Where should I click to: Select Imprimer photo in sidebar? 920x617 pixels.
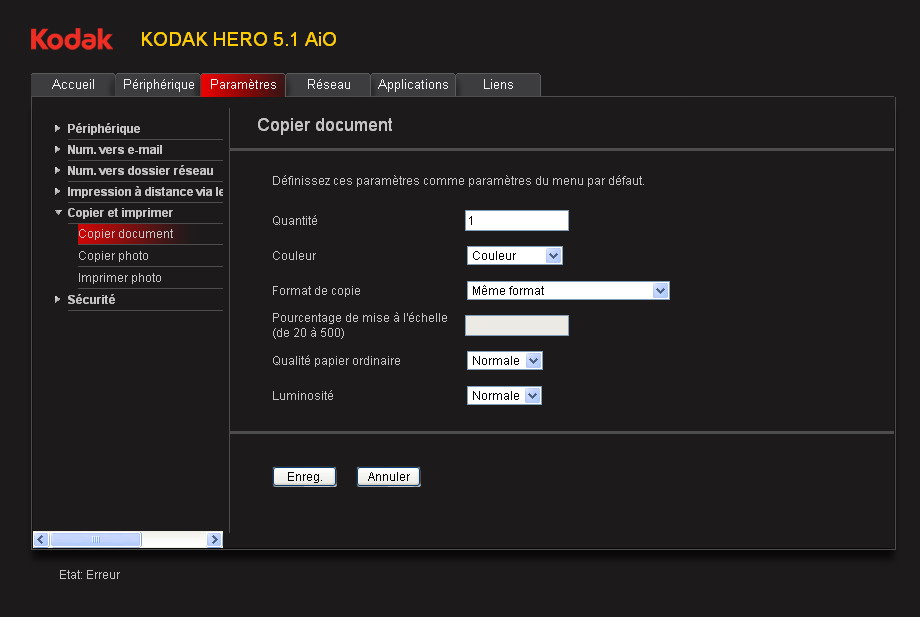coord(119,278)
